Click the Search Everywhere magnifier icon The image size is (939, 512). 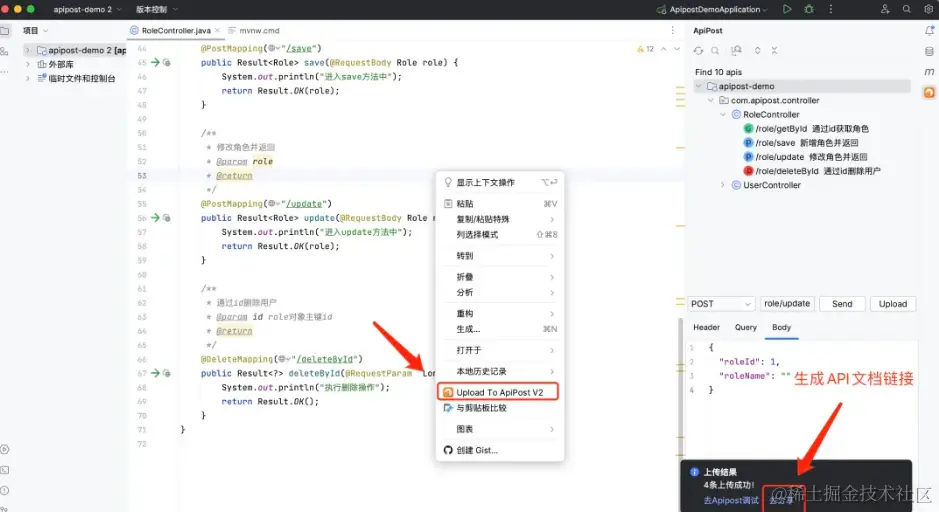coord(907,9)
